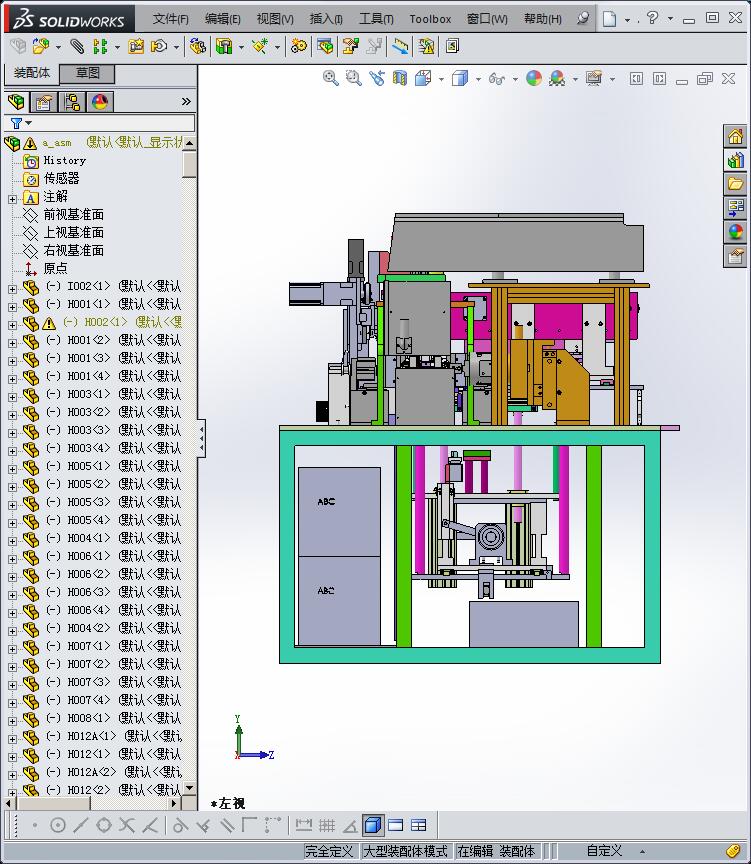Open the Appearances pane icon

coord(736,232)
